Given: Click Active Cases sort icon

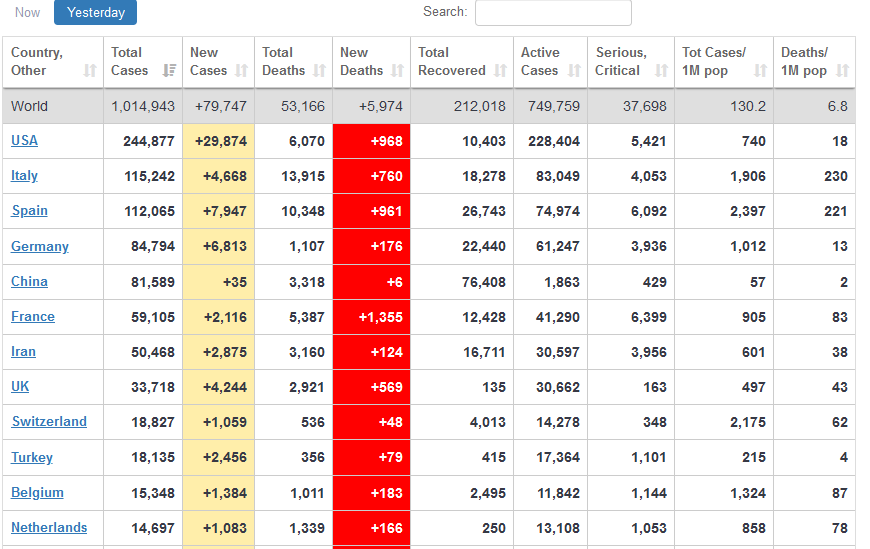Looking at the screenshot, I should pos(574,71).
